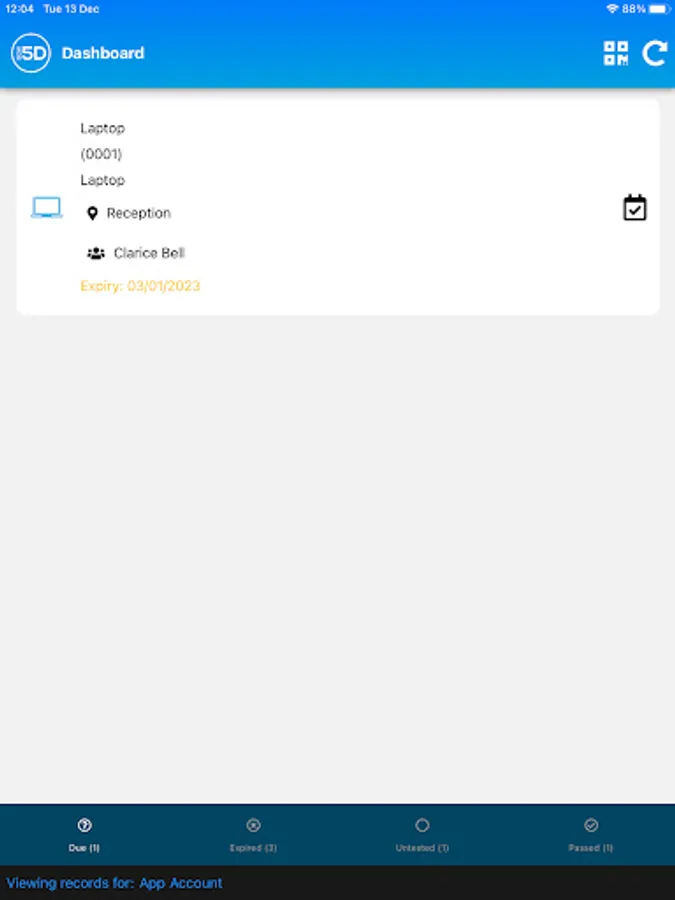Screen dimensions: 675x900
Task: Select the Due (1) tab label
Action: [84, 848]
